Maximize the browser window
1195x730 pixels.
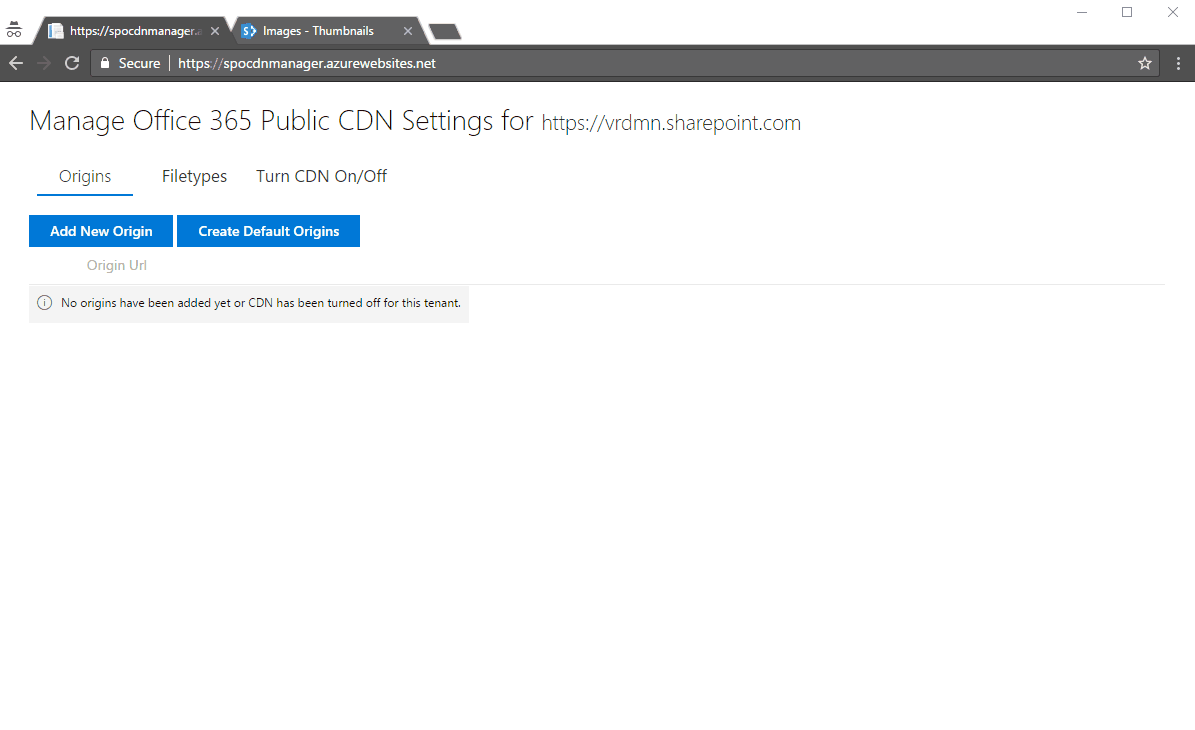point(1127,12)
